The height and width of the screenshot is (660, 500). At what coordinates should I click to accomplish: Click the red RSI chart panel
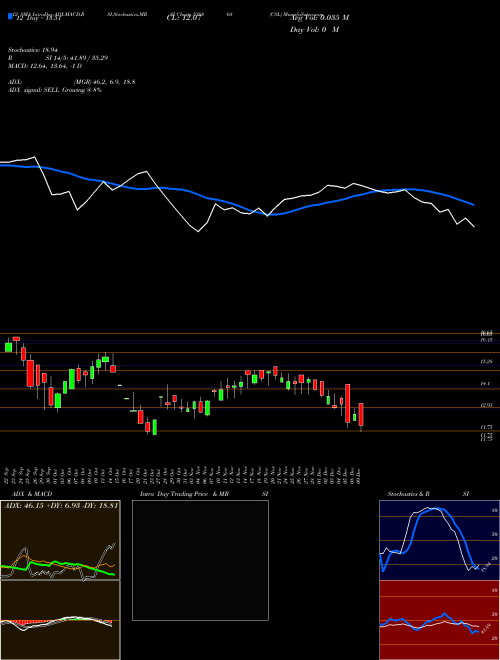tap(439, 620)
